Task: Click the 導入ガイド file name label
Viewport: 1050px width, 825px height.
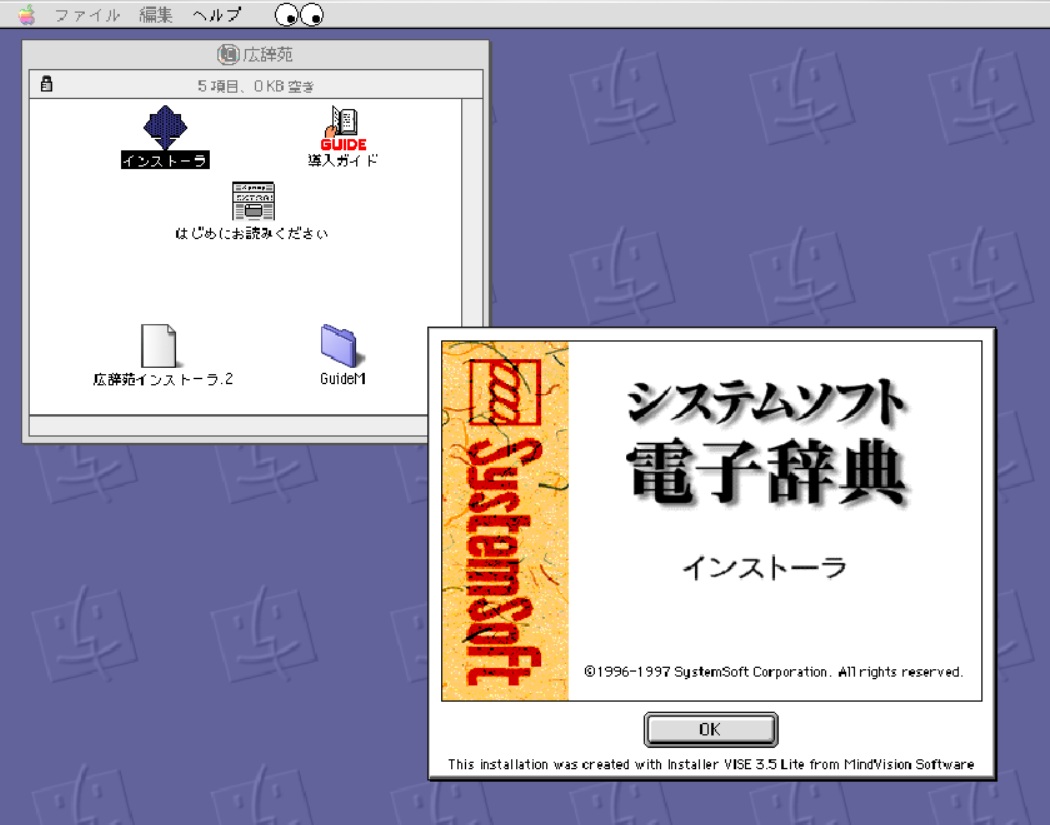Action: click(344, 160)
